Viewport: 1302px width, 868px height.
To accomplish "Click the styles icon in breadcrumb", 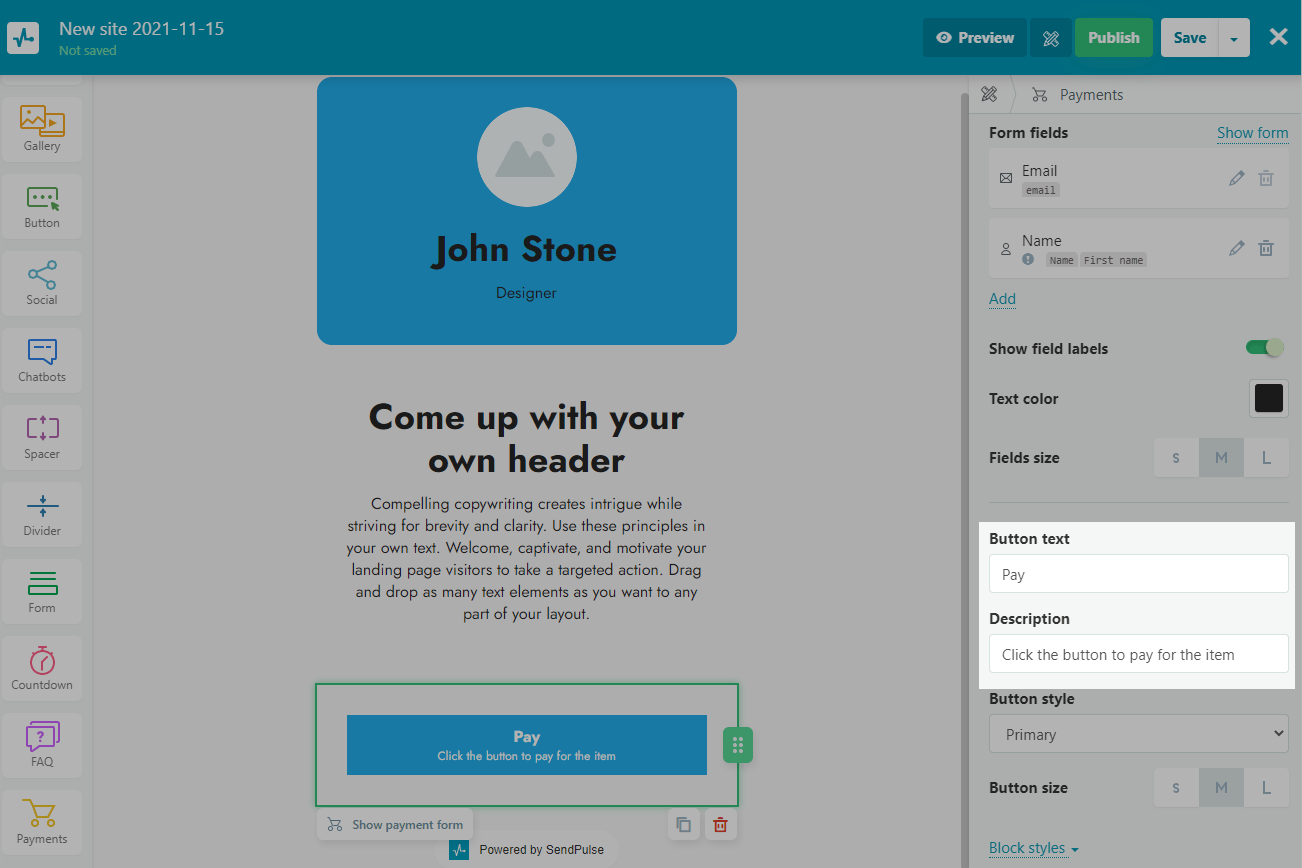I will click(989, 94).
